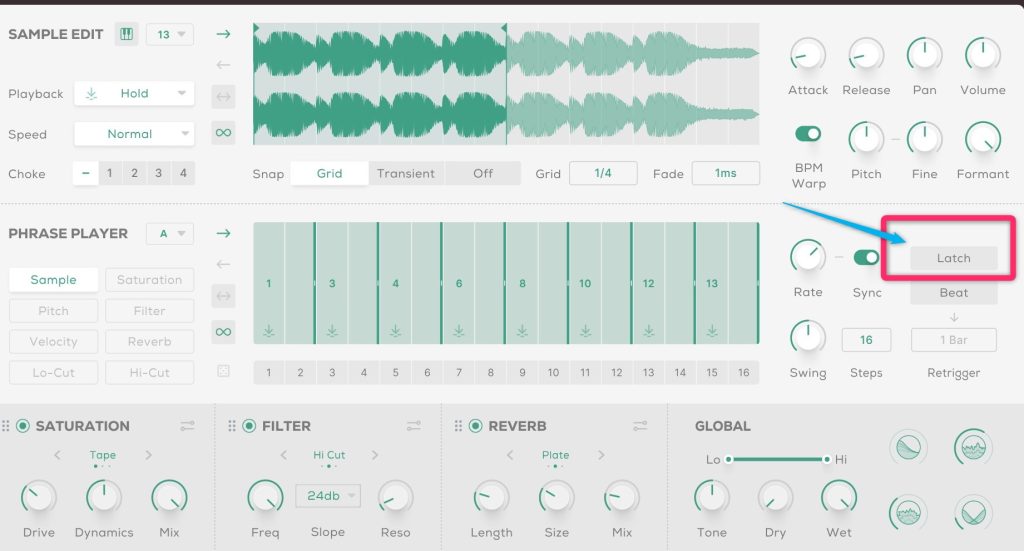Click the Latch button
This screenshot has width=1024, height=551.
point(953,258)
